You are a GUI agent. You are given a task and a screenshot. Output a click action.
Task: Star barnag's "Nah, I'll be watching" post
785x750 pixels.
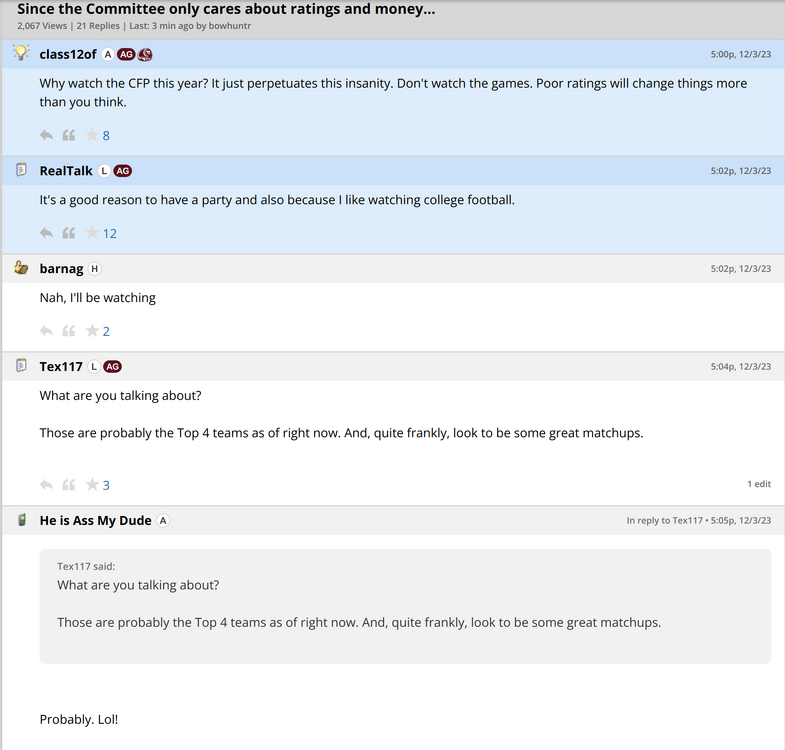pos(92,331)
